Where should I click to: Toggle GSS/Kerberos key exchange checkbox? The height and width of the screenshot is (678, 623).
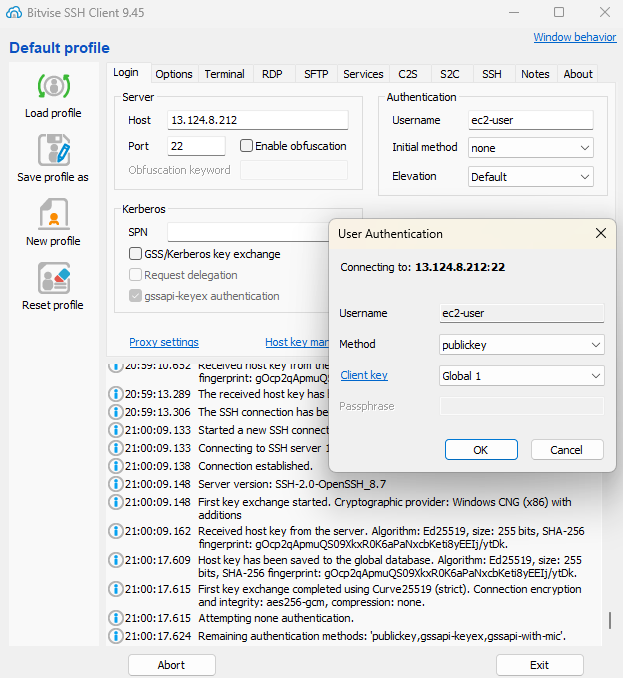(135, 254)
